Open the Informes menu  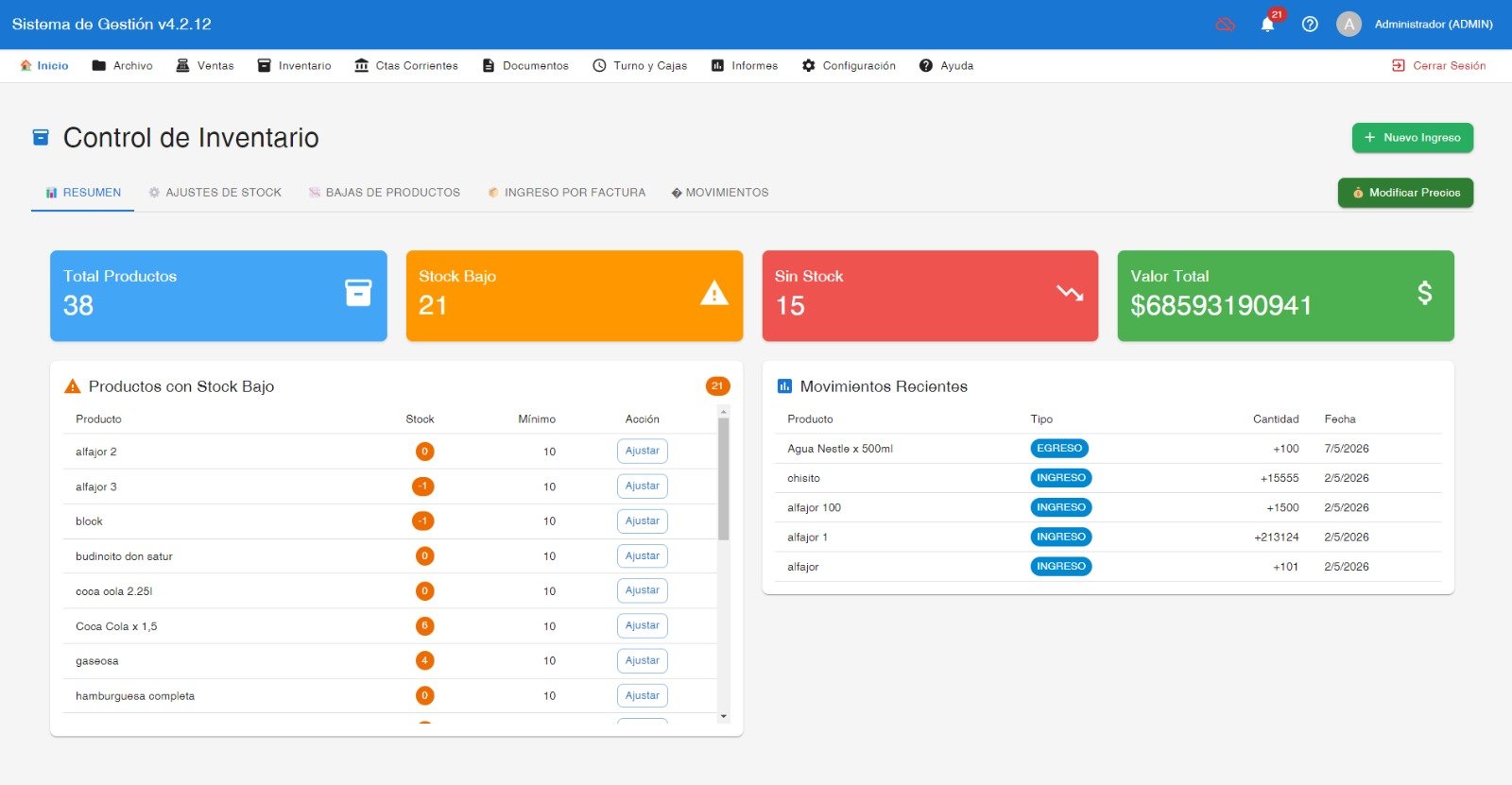coord(745,65)
